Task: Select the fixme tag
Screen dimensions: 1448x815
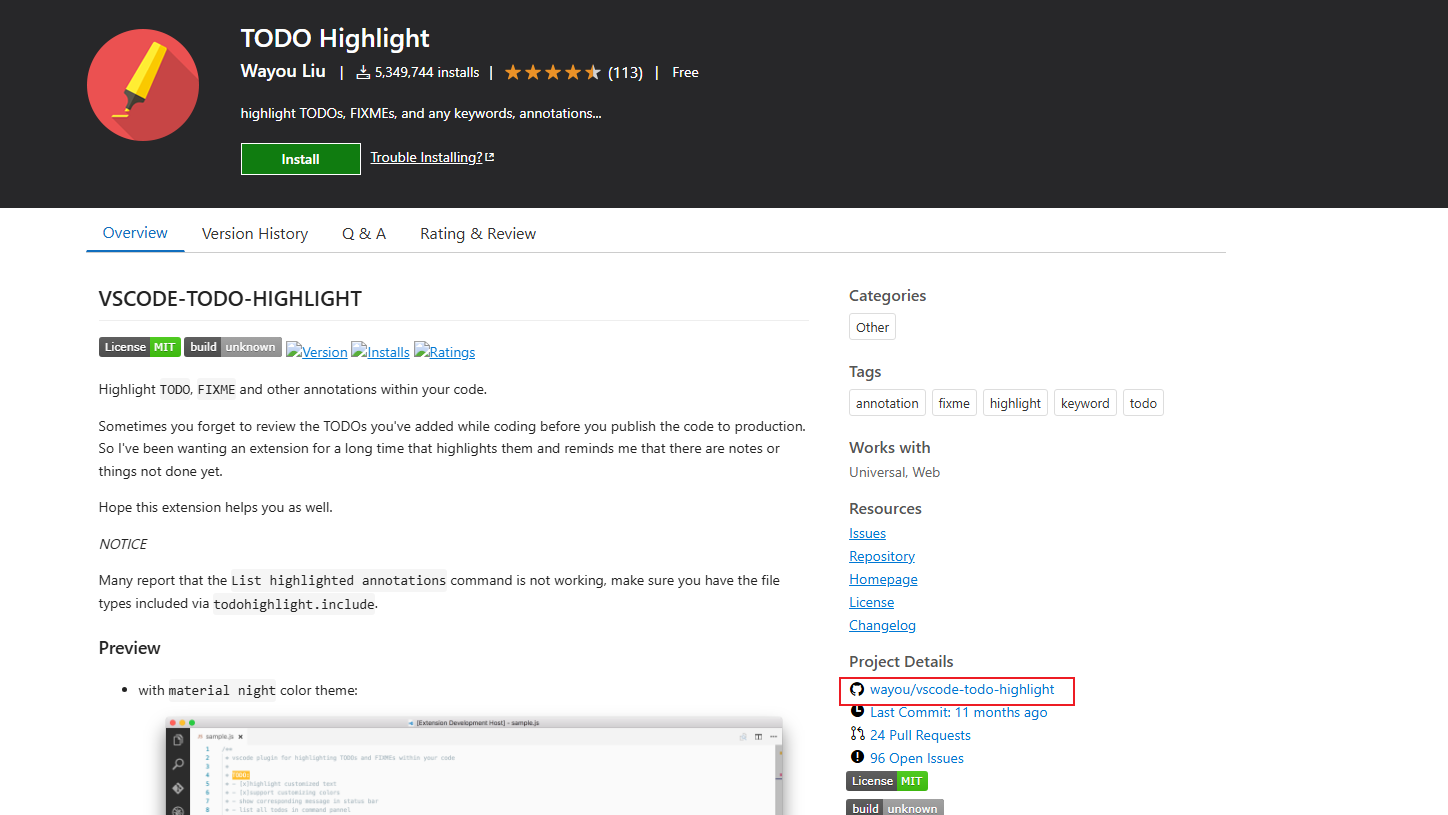Action: 954,403
